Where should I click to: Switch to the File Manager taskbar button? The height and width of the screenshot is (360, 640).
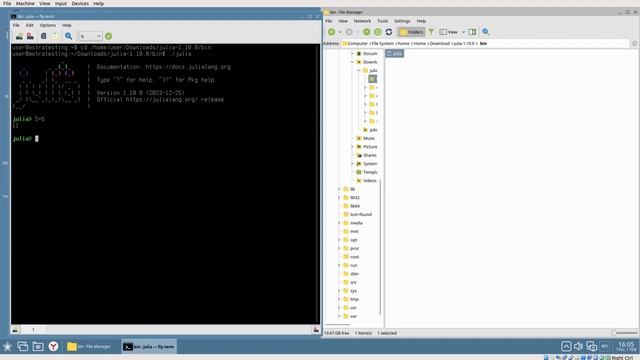point(89,347)
